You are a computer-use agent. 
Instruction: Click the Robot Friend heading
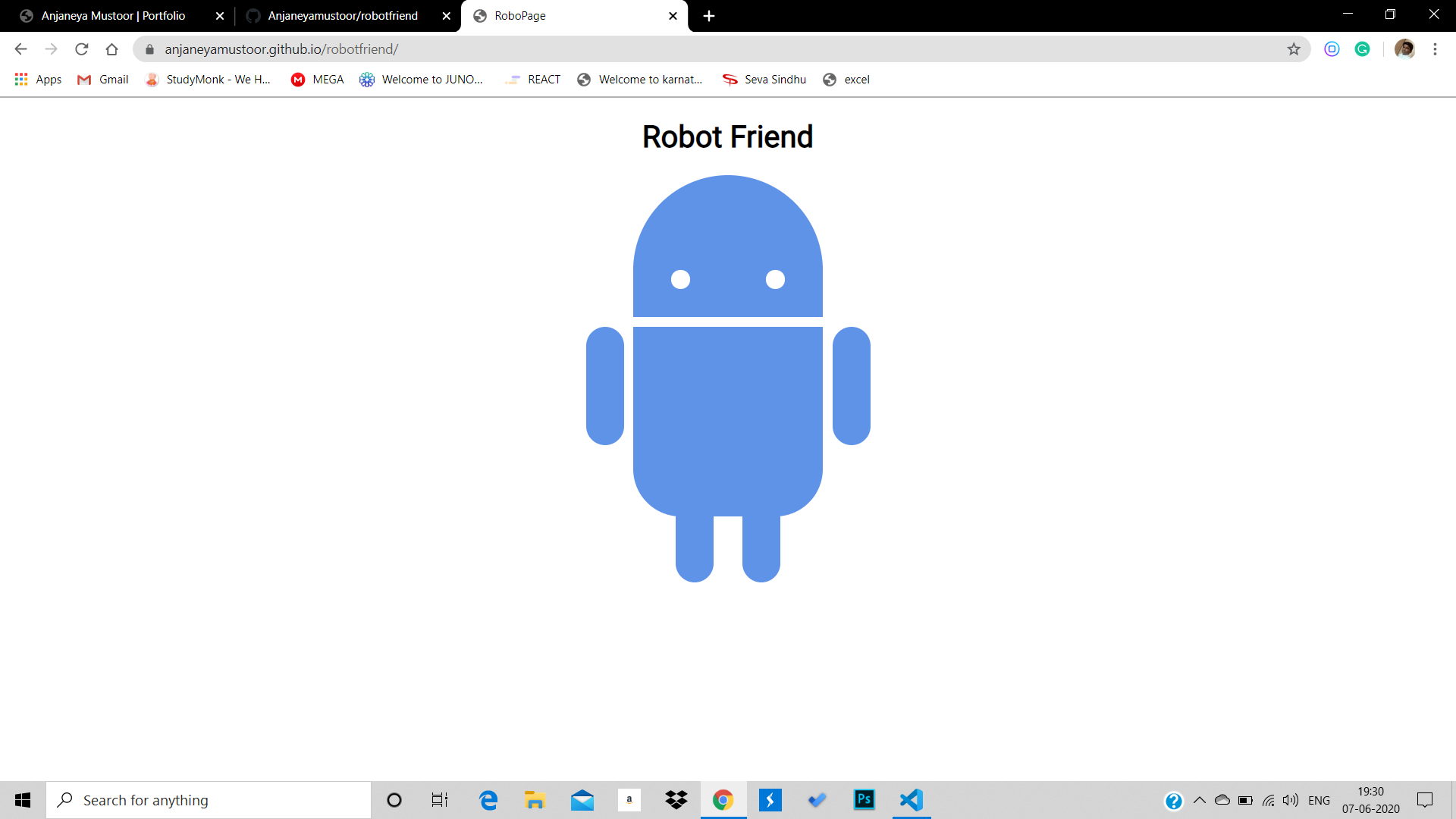click(728, 137)
